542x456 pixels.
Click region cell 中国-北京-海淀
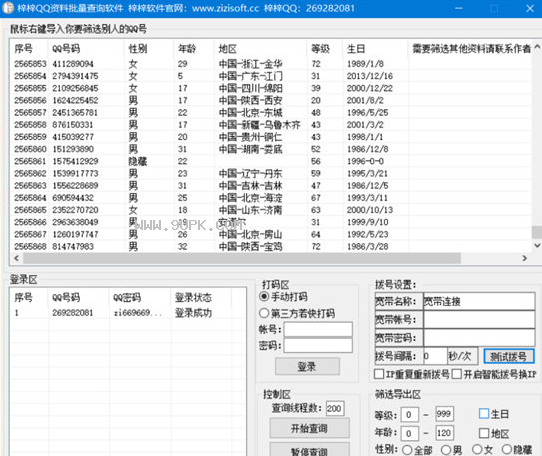[x=251, y=198]
